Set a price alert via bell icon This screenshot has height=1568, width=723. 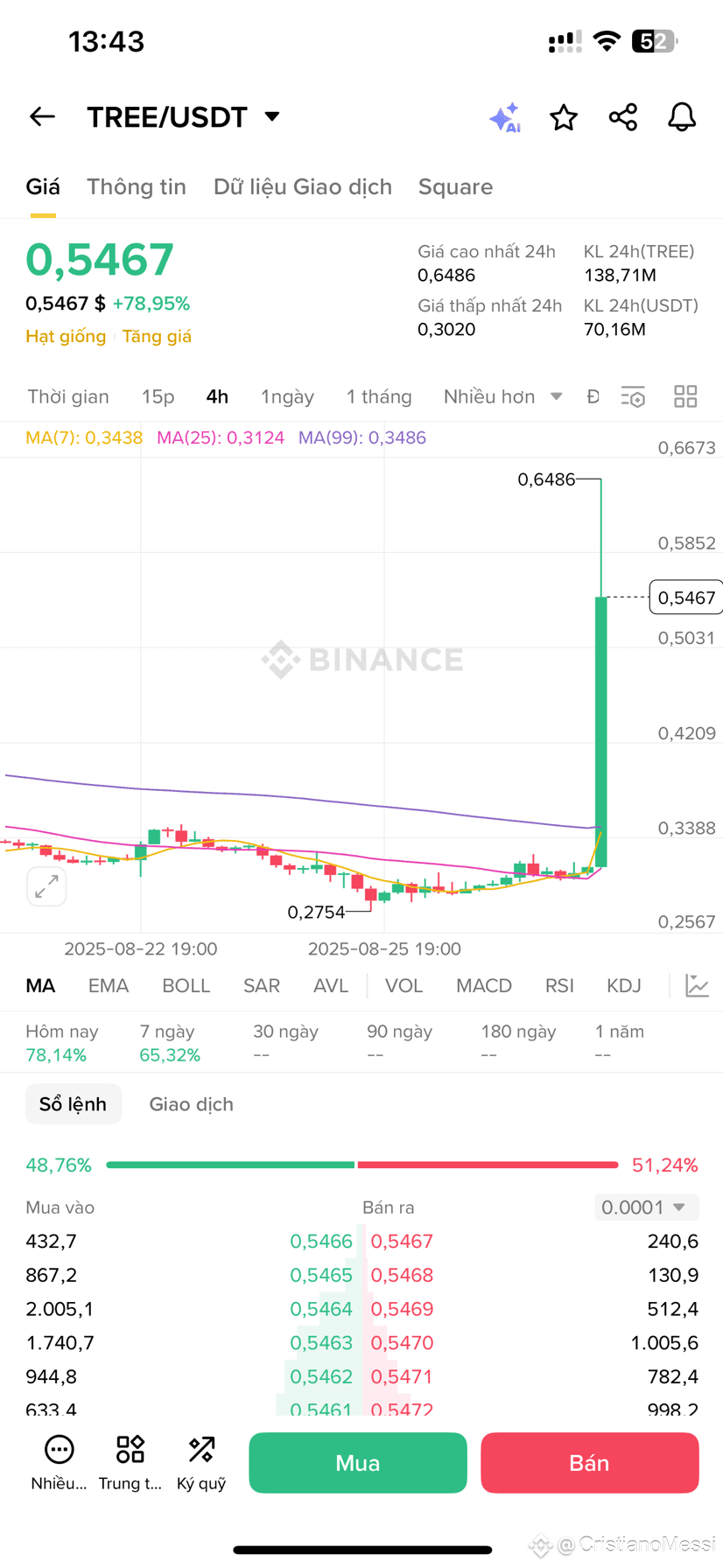click(x=682, y=117)
